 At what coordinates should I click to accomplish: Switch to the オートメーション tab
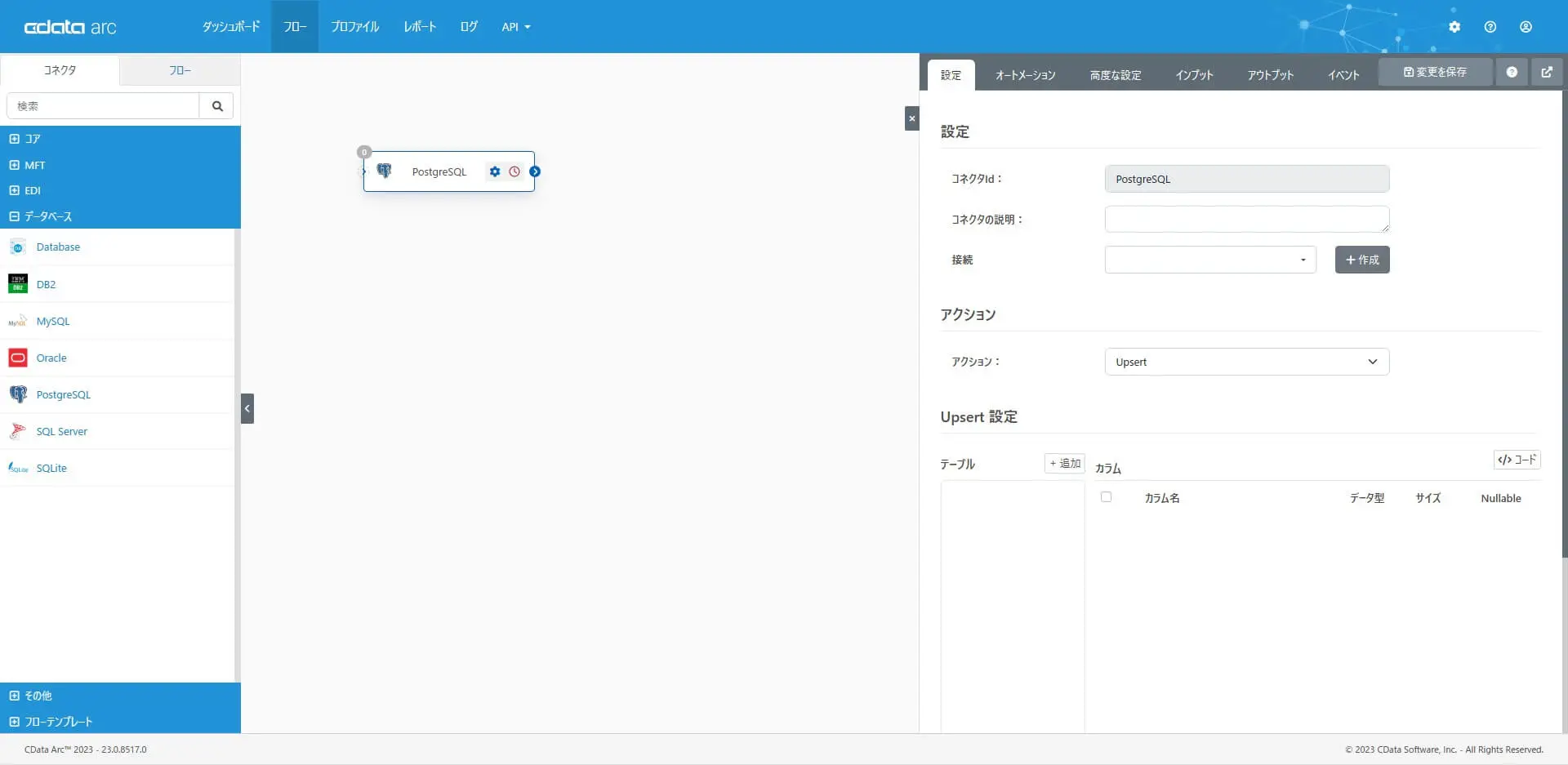[x=1025, y=75]
